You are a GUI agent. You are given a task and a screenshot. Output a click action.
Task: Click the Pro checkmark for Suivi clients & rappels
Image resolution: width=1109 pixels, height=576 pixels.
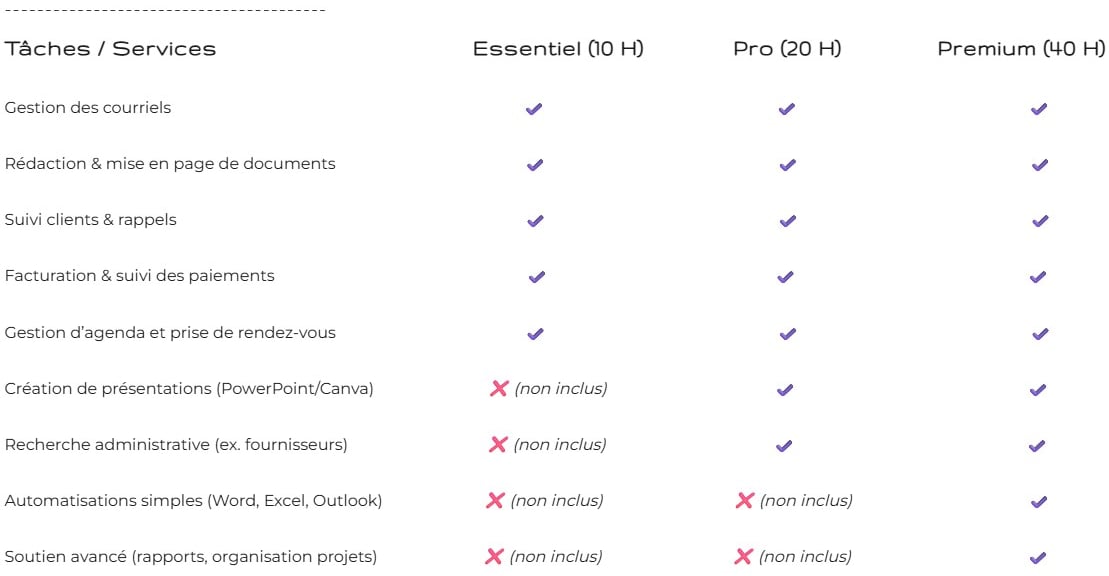coord(787,221)
